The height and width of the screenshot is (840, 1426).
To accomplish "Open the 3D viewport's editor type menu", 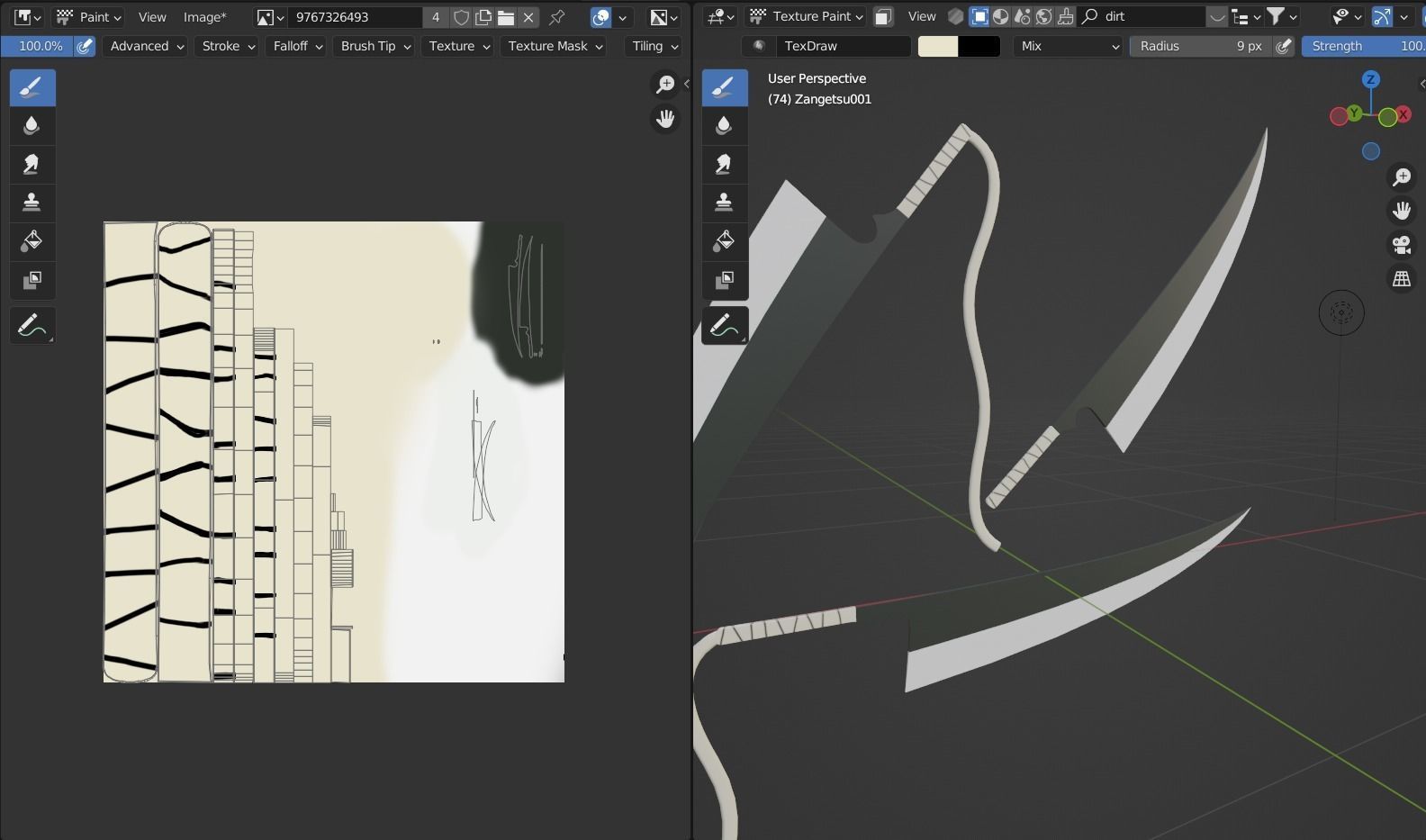I will (x=721, y=16).
